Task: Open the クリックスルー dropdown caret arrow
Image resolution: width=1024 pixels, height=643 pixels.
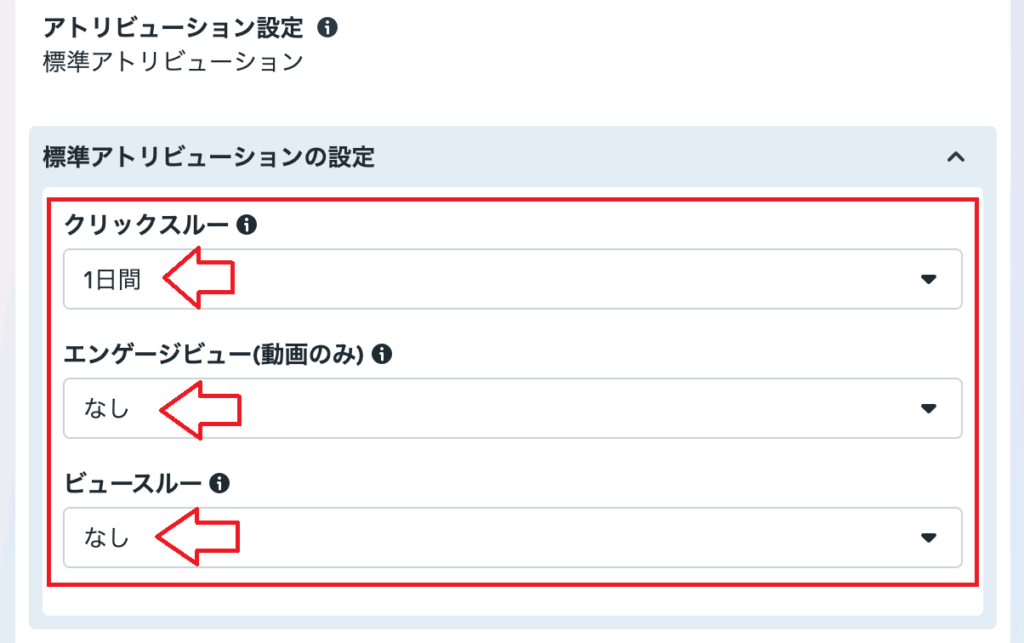Action: point(929,279)
